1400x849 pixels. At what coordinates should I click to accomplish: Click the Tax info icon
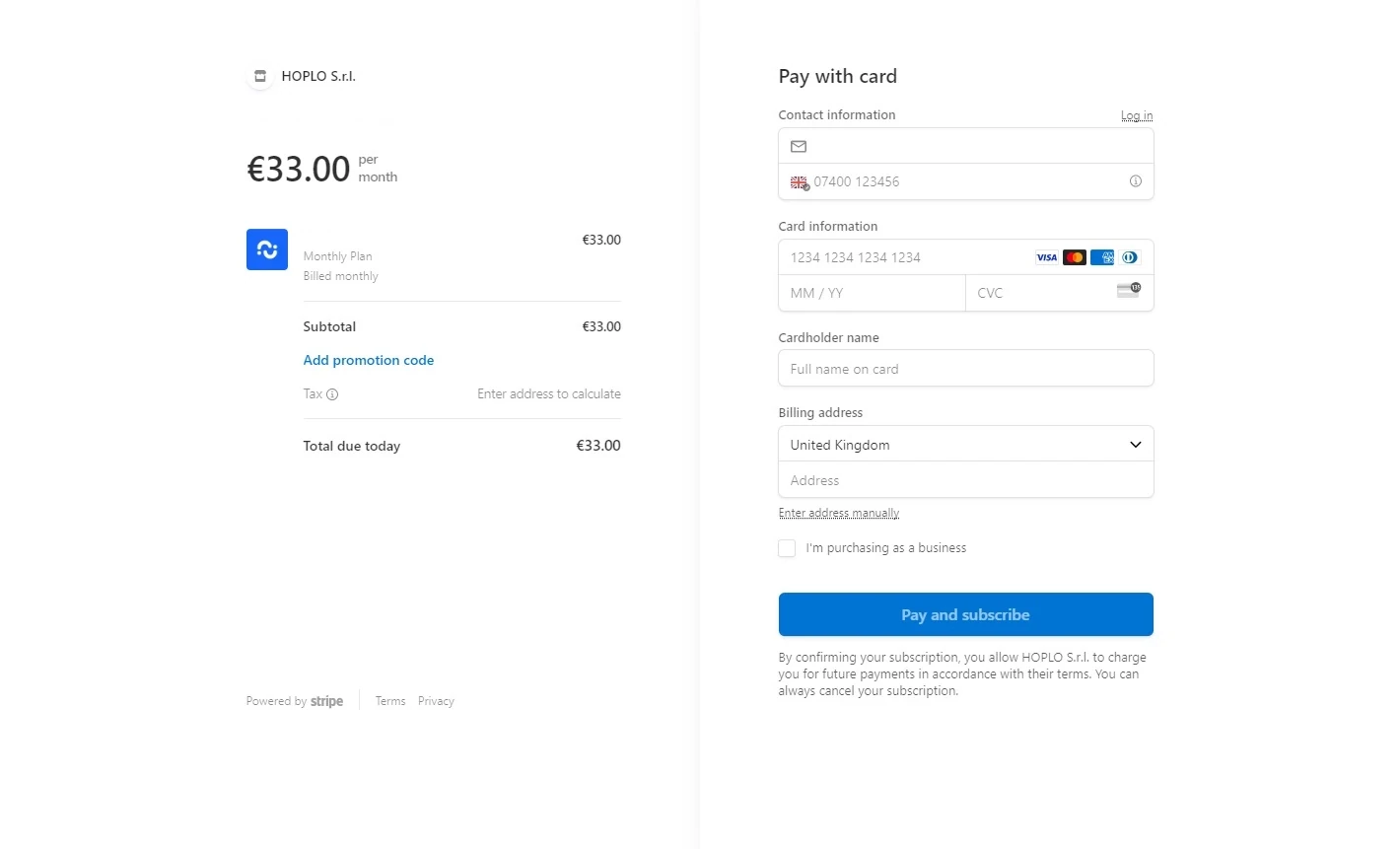[x=332, y=394]
